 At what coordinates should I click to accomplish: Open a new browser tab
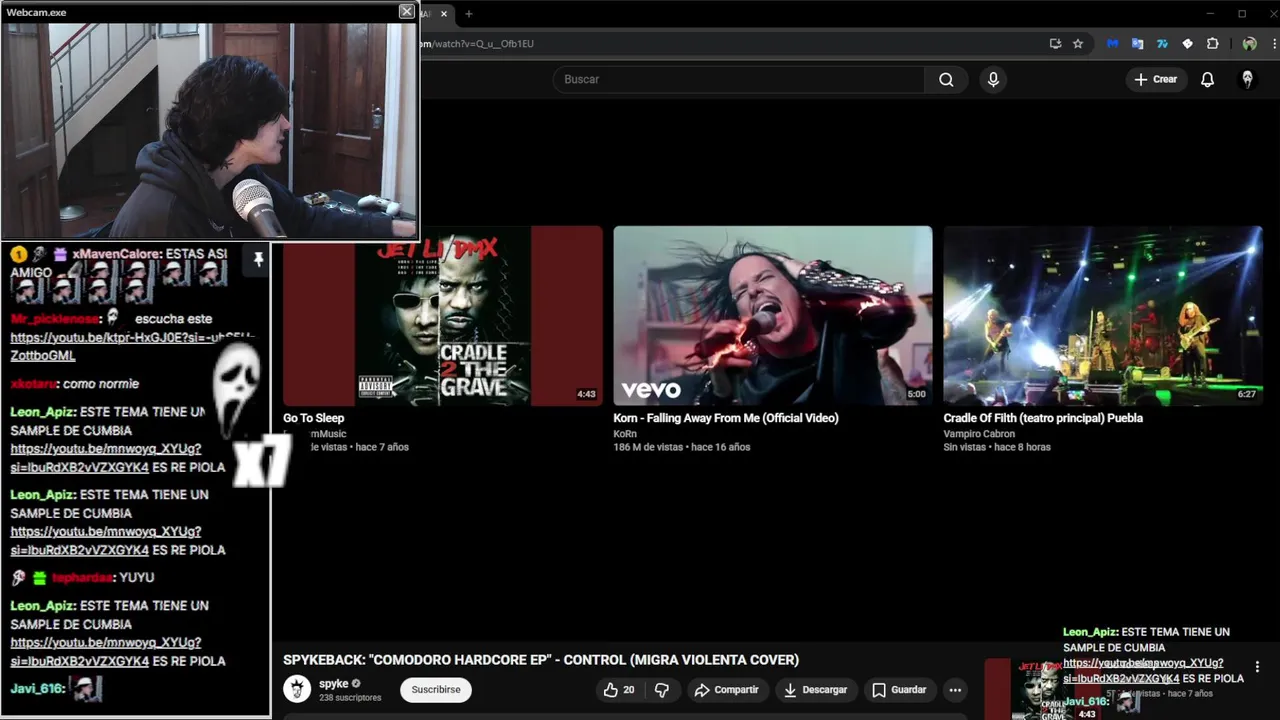pos(468,14)
